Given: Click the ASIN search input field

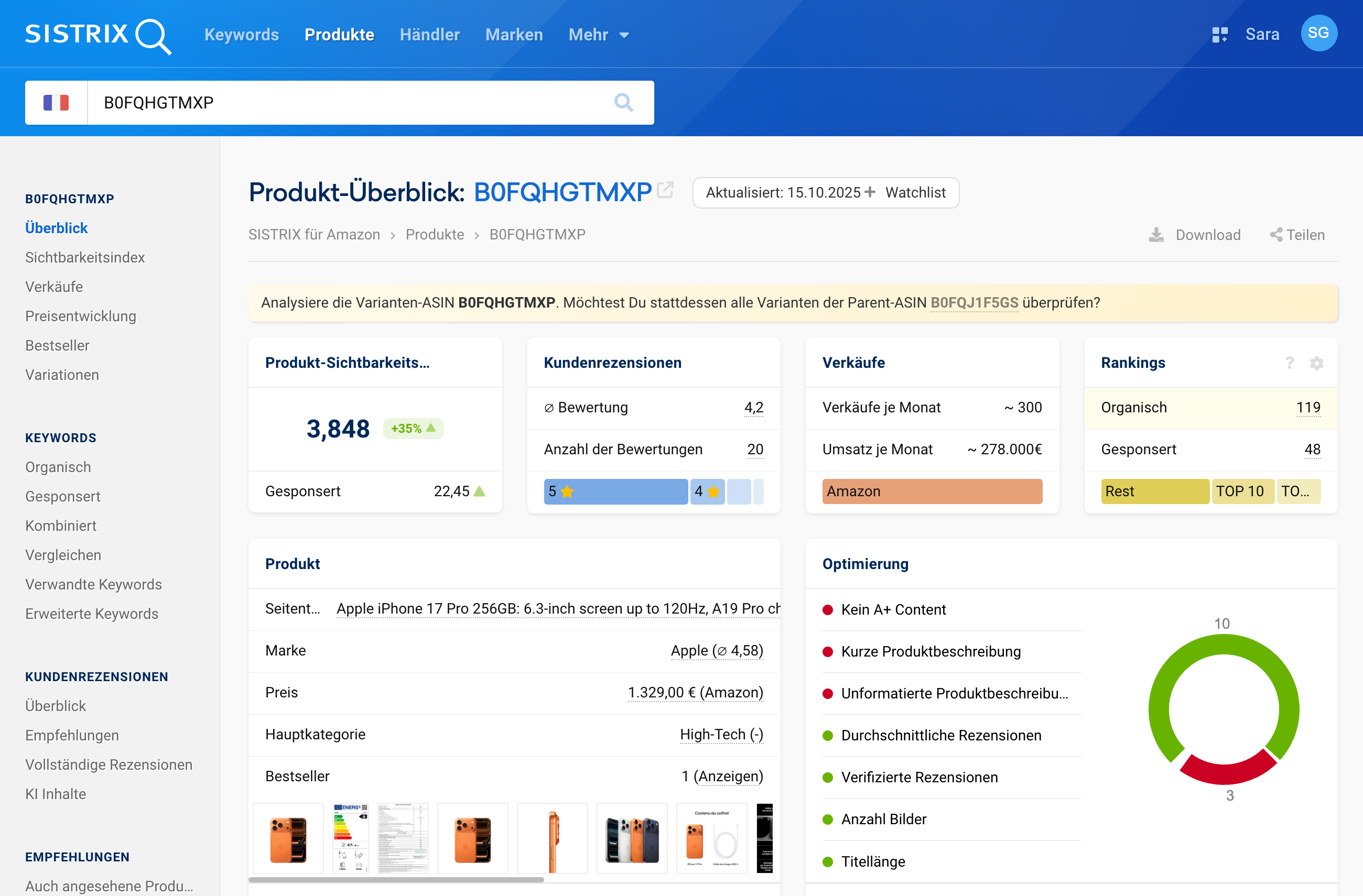Looking at the screenshot, I should tap(343, 103).
